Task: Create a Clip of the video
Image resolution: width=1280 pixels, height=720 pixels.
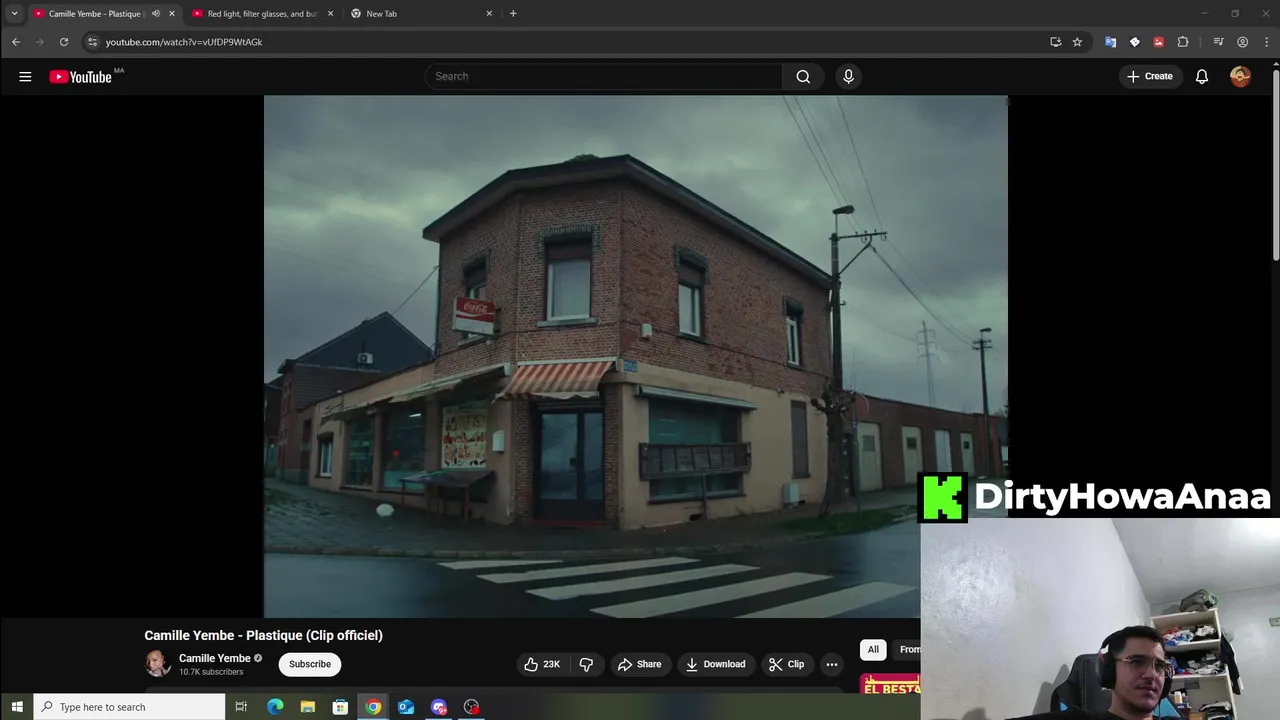Action: tap(786, 664)
